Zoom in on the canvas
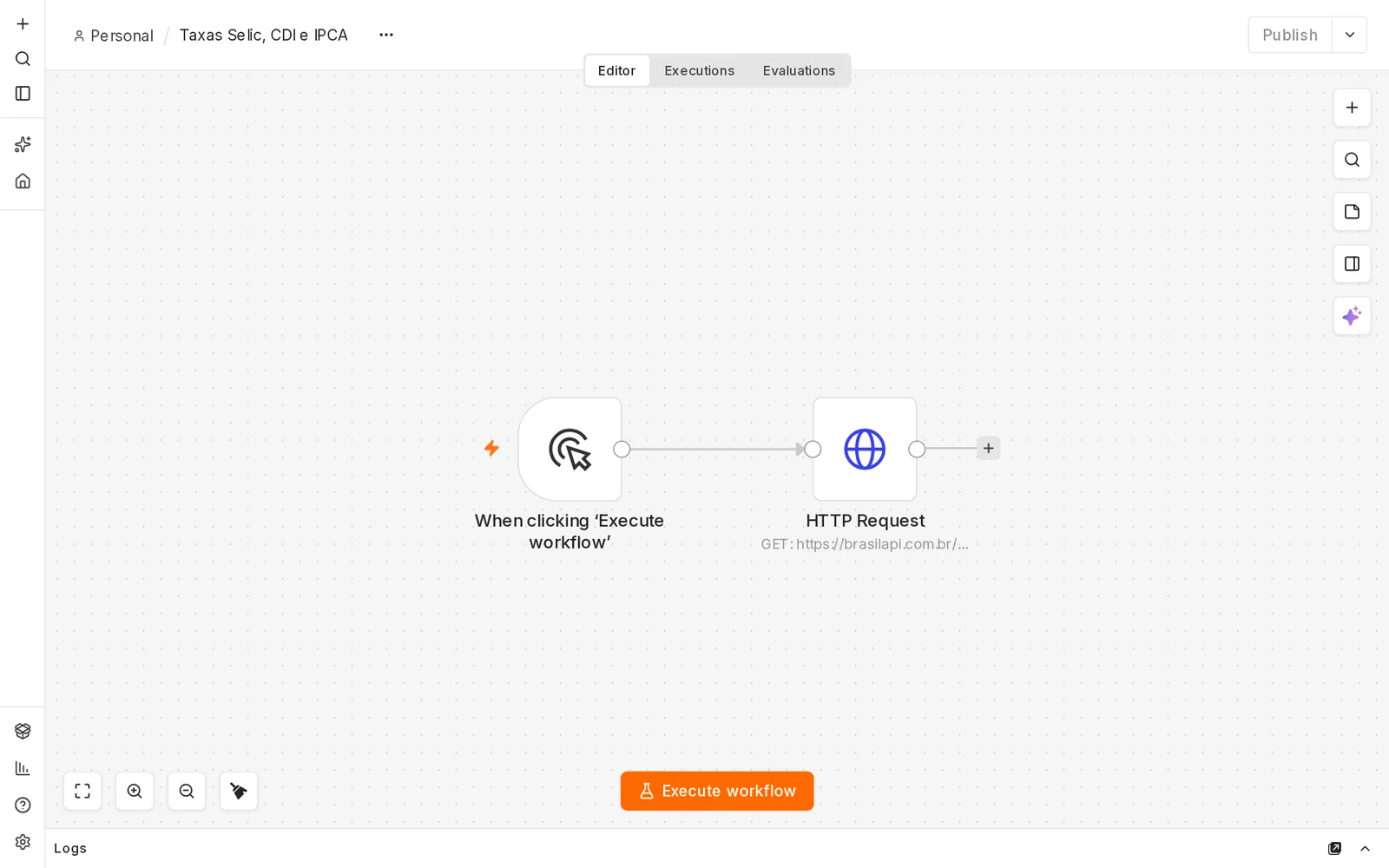The width and height of the screenshot is (1389, 868). (135, 791)
